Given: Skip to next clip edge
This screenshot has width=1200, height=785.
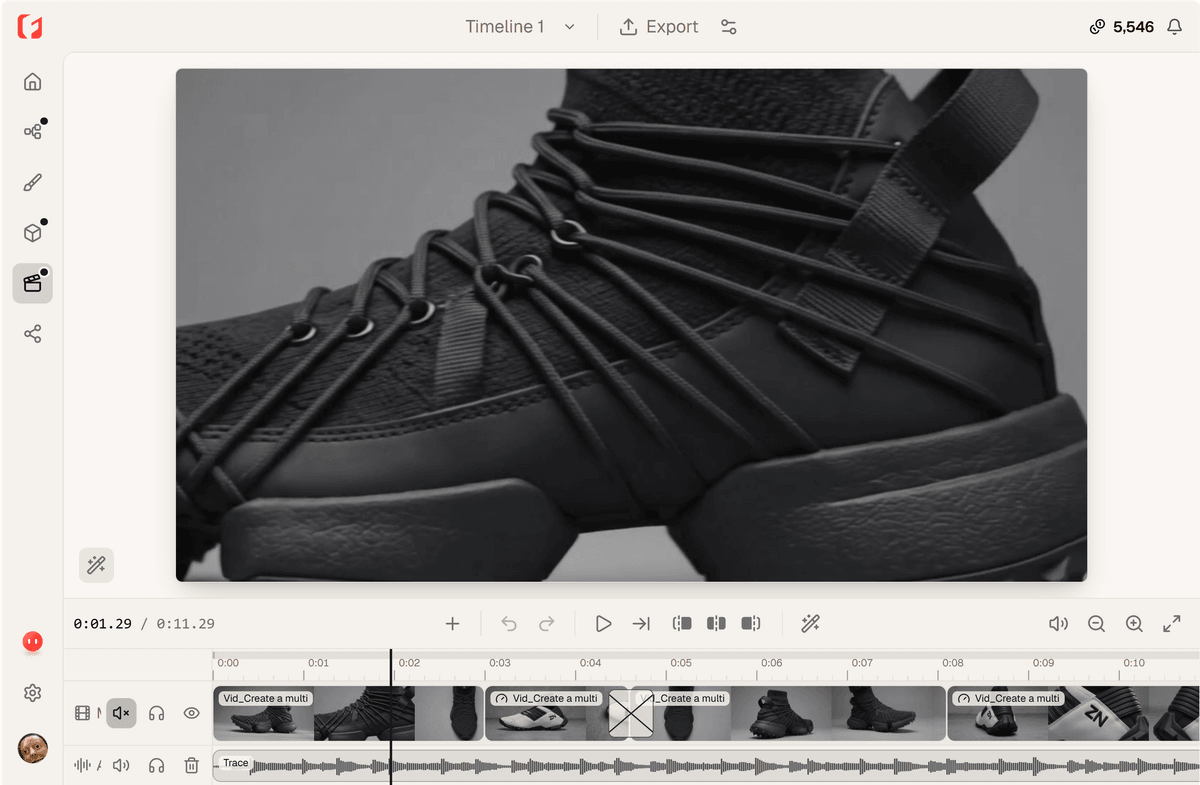Looking at the screenshot, I should [641, 624].
